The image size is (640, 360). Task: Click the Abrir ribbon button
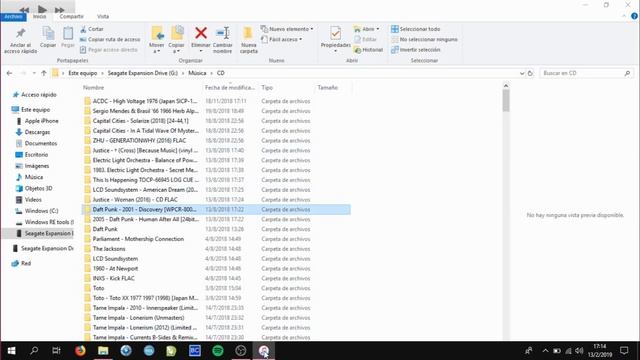[367, 29]
